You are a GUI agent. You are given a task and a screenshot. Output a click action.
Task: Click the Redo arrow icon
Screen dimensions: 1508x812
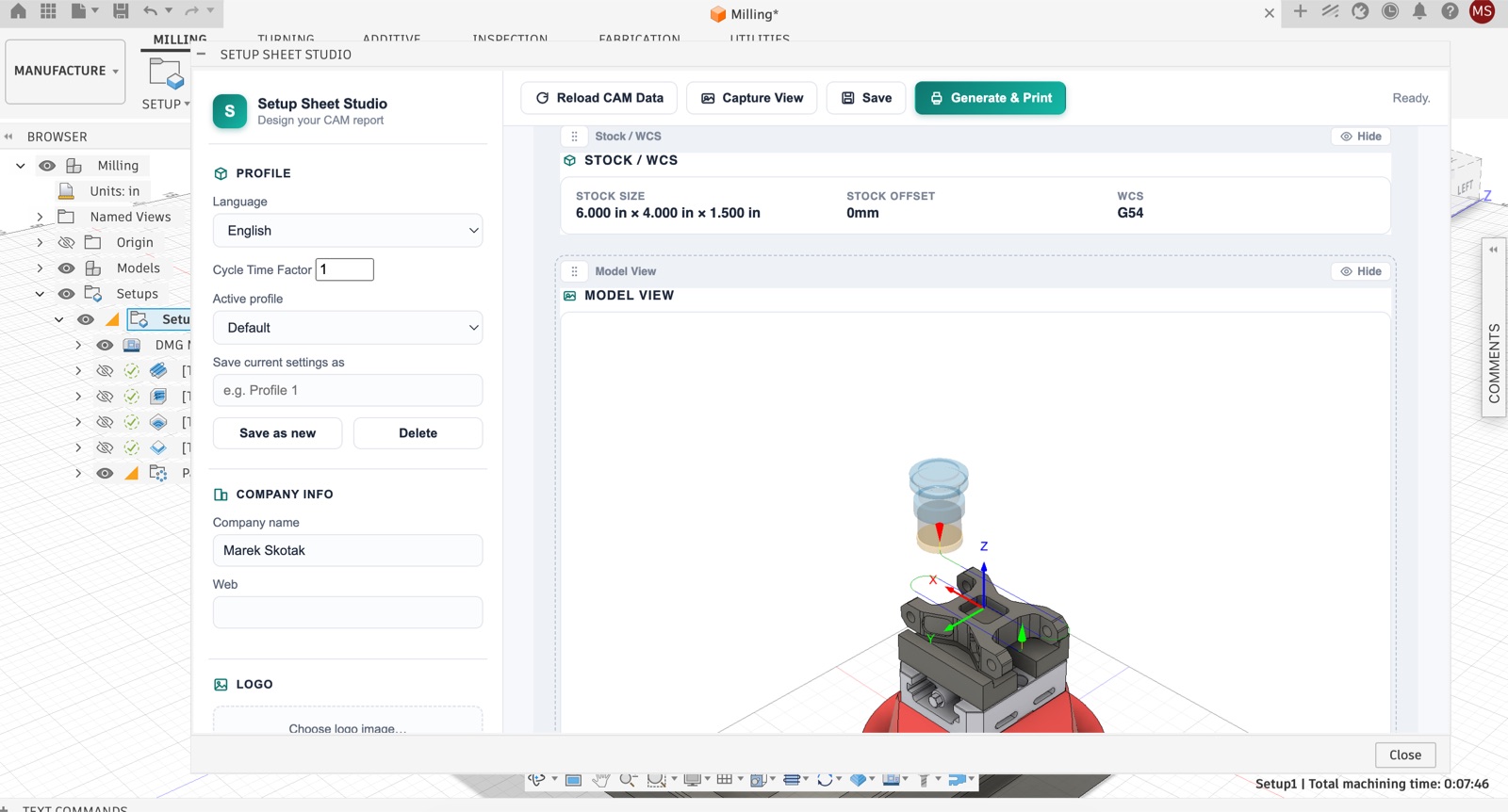click(192, 11)
